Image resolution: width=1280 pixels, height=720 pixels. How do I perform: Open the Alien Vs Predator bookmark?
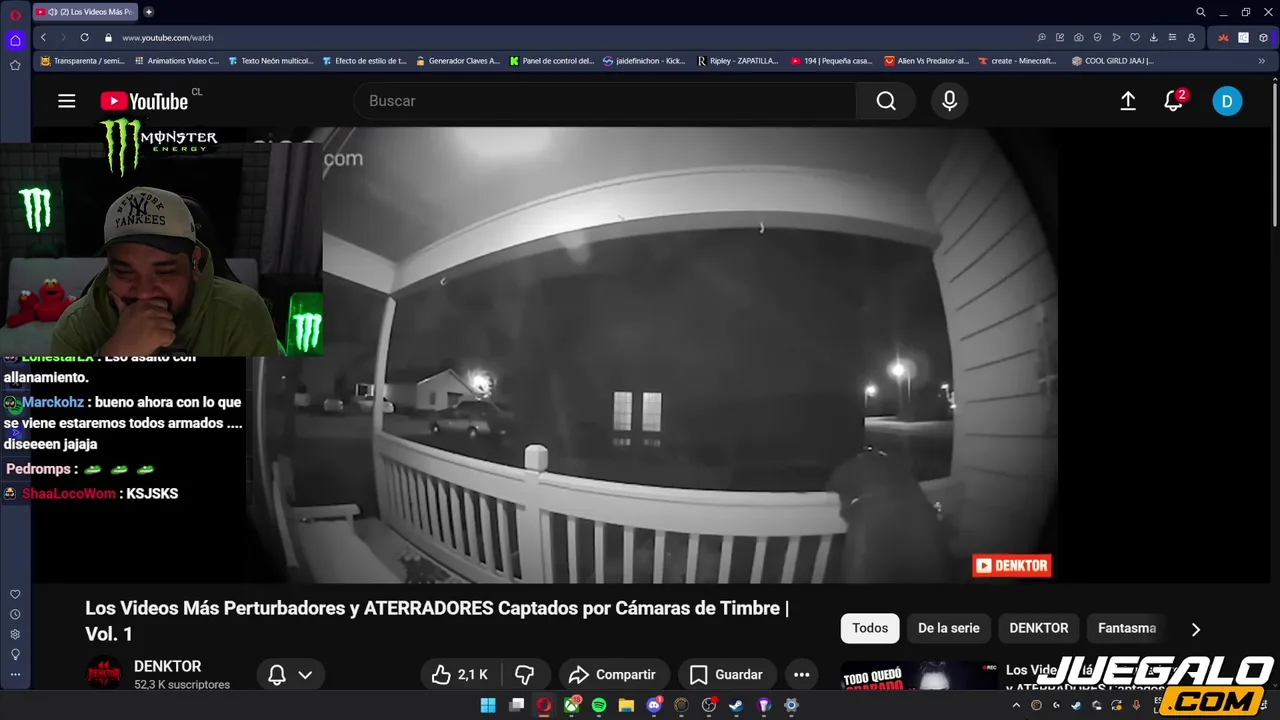pyautogui.click(x=926, y=61)
